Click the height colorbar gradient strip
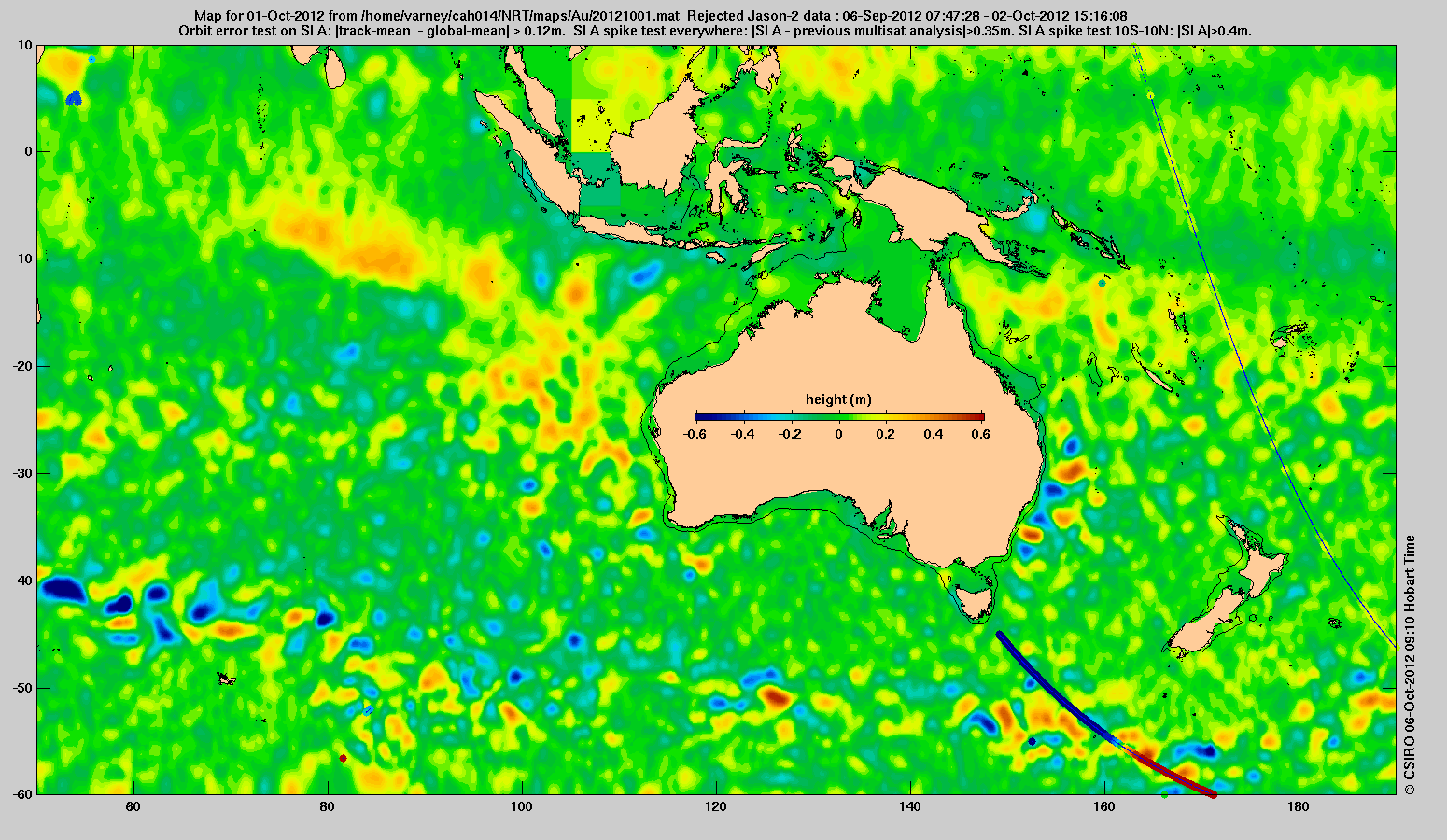Viewport: 1447px width, 840px height. [x=839, y=417]
